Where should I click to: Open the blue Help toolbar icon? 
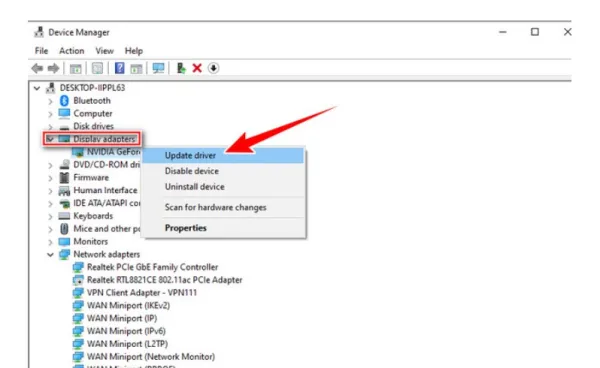click(119, 68)
